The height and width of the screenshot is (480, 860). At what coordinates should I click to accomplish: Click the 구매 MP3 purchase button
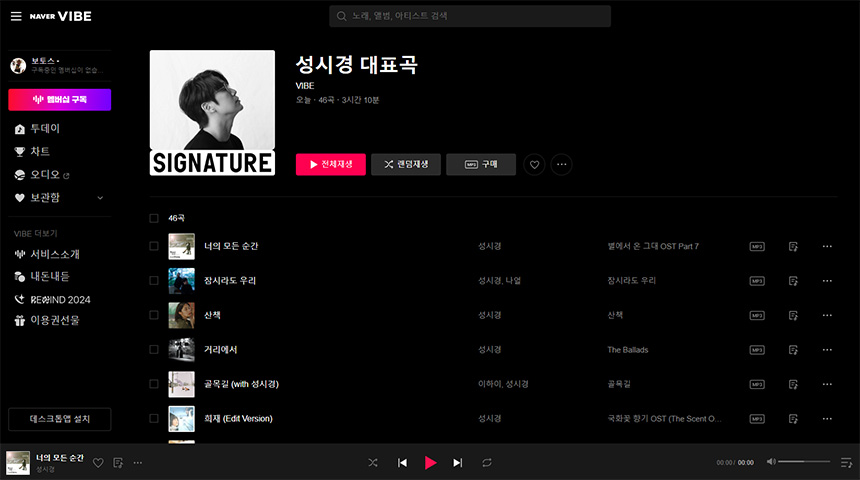pos(481,165)
